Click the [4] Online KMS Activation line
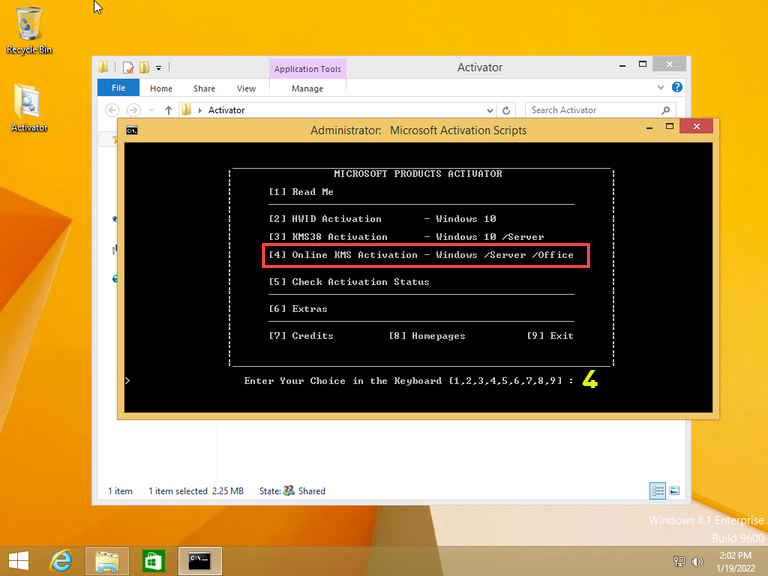This screenshot has width=768, height=576. click(x=421, y=255)
